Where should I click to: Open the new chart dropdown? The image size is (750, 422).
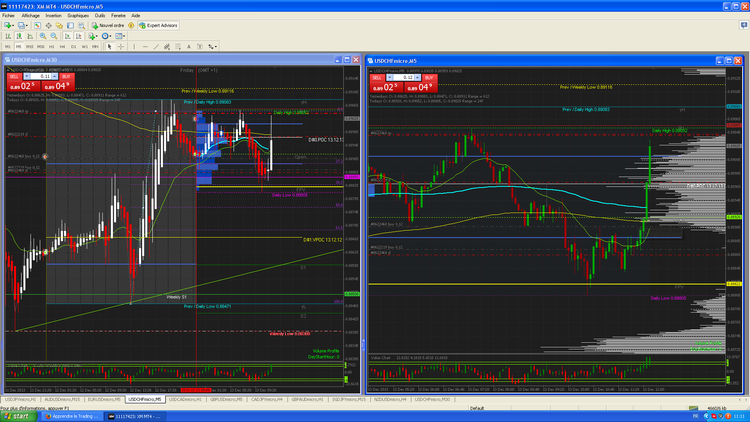point(10,25)
